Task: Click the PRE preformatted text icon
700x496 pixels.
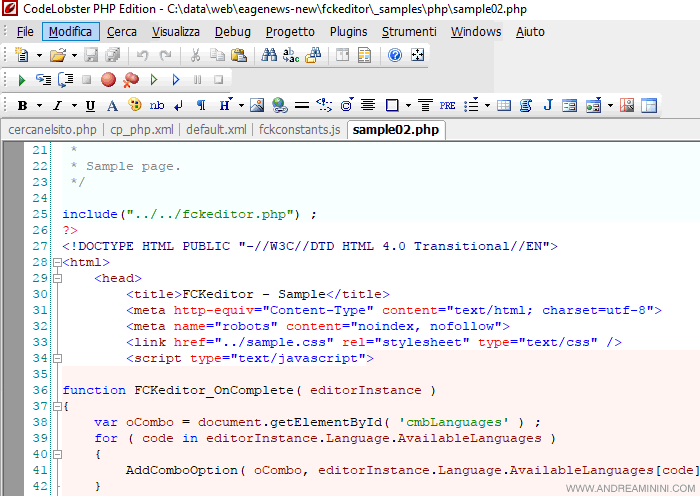Action: tap(447, 106)
